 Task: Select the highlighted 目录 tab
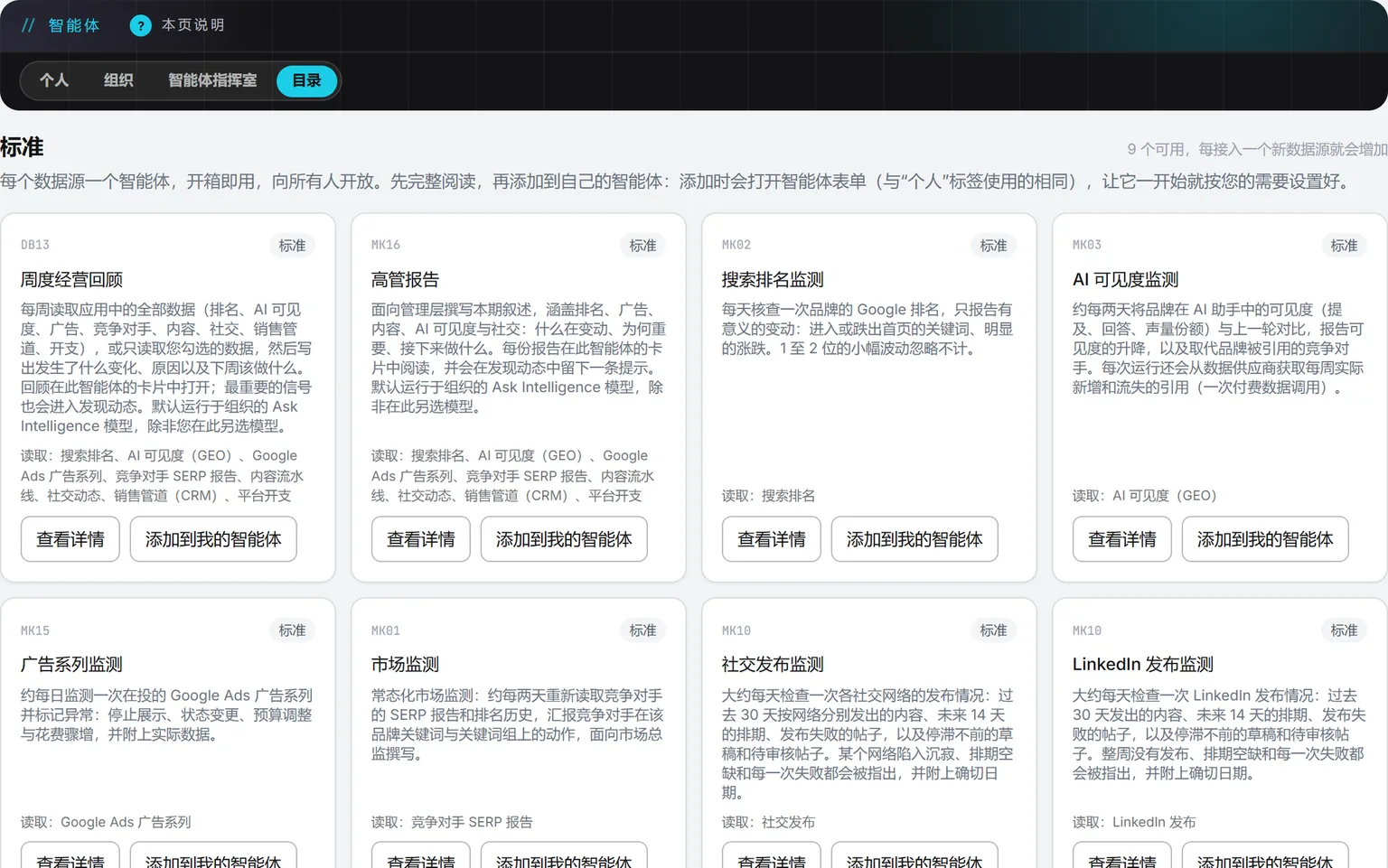[x=307, y=80]
